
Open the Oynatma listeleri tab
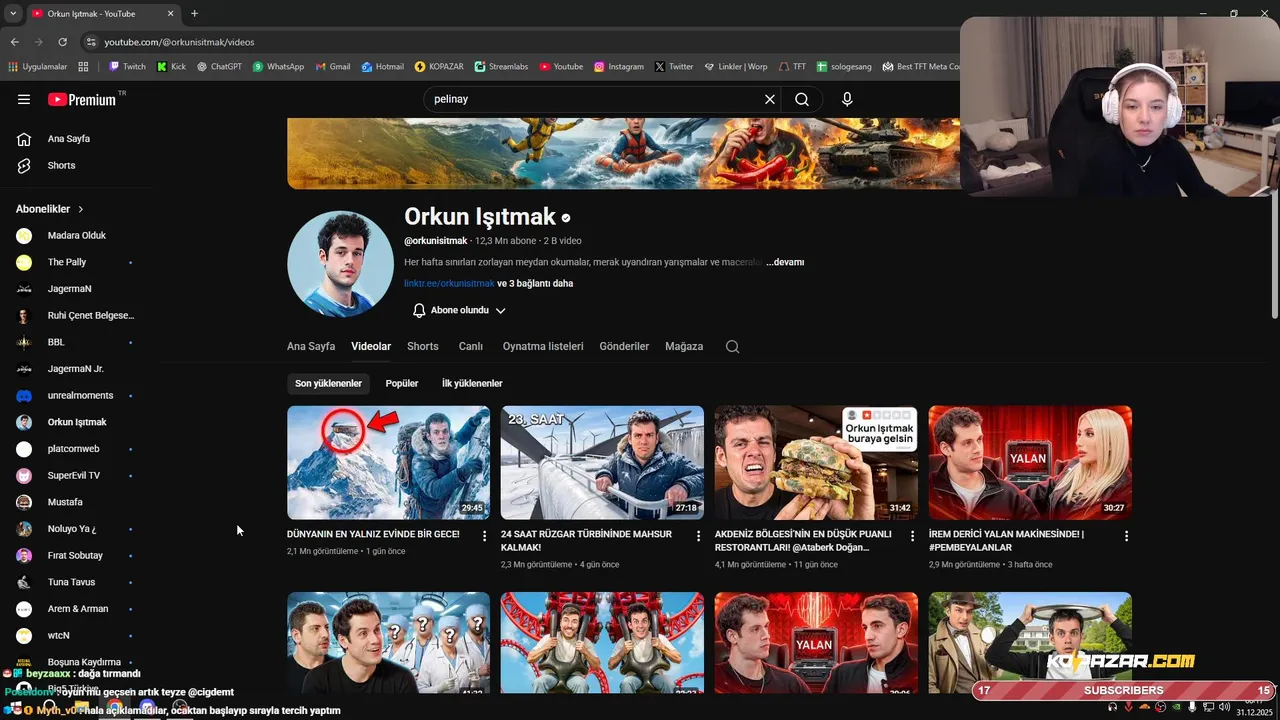543,347
